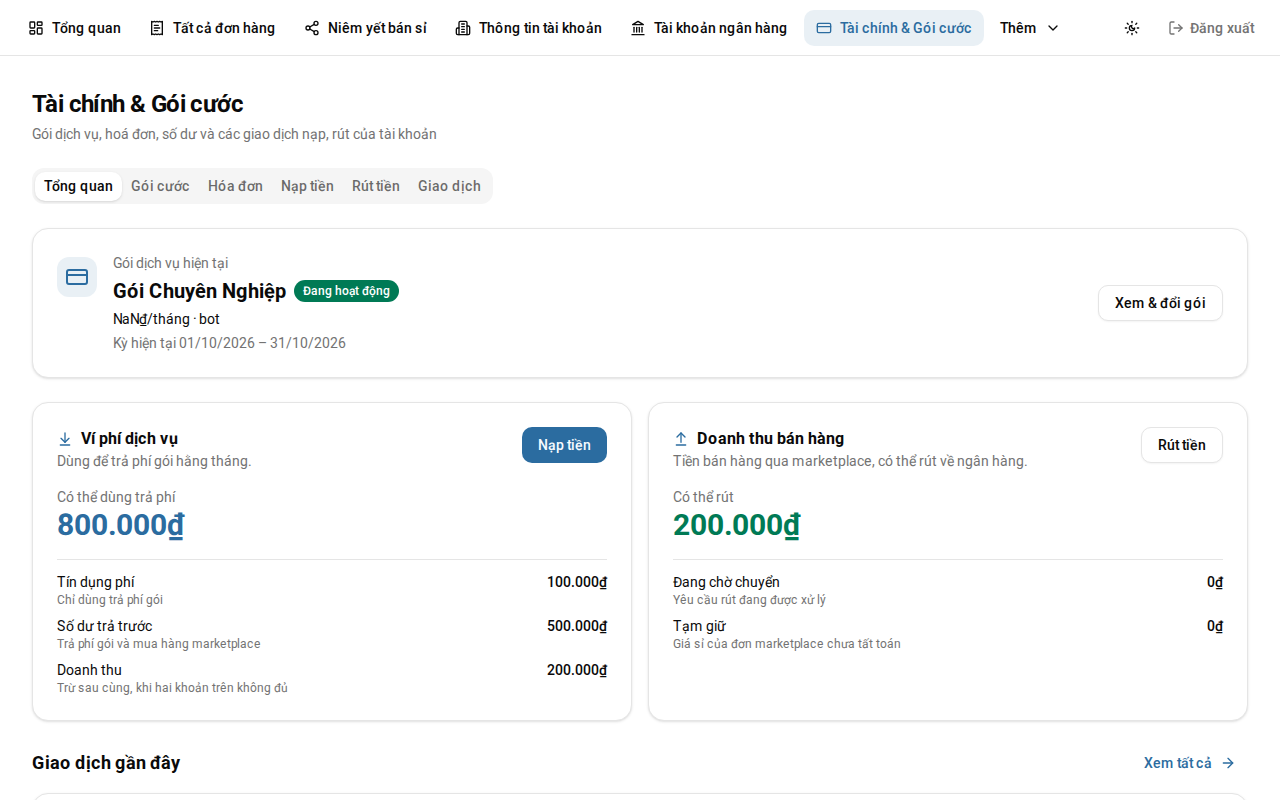This screenshot has height=800, width=1280.
Task: Click the 500.000₫ prepaid balance value
Action: [x=577, y=626]
